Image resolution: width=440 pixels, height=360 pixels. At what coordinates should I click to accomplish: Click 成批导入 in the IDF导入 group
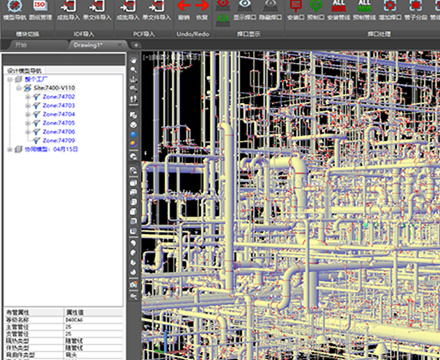pos(68,10)
